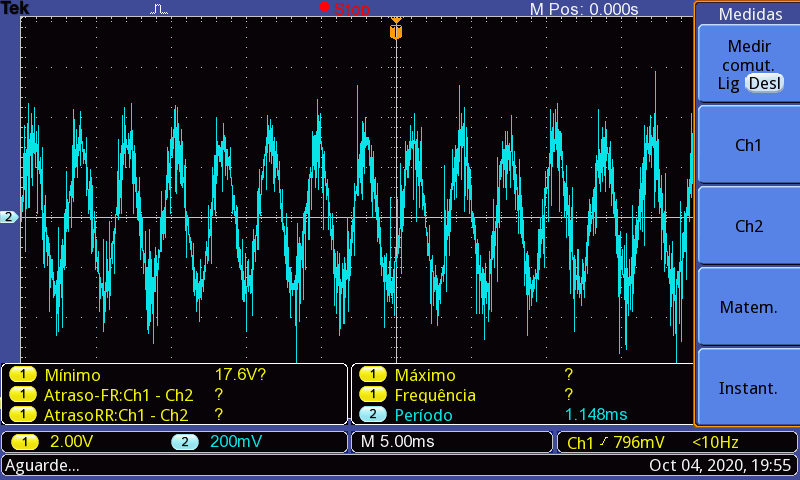This screenshot has width=800, height=480.
Task: Click the channel 1 scale 2.00V
Action: [71, 441]
